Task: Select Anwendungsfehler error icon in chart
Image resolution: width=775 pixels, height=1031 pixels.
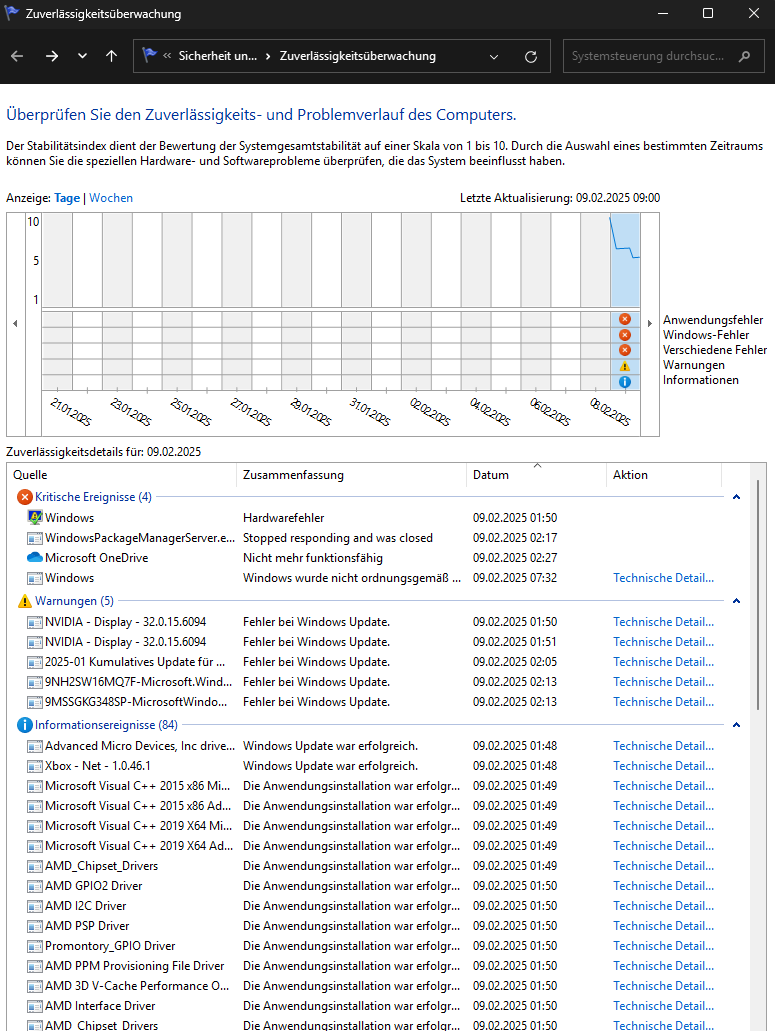Action: click(x=625, y=319)
